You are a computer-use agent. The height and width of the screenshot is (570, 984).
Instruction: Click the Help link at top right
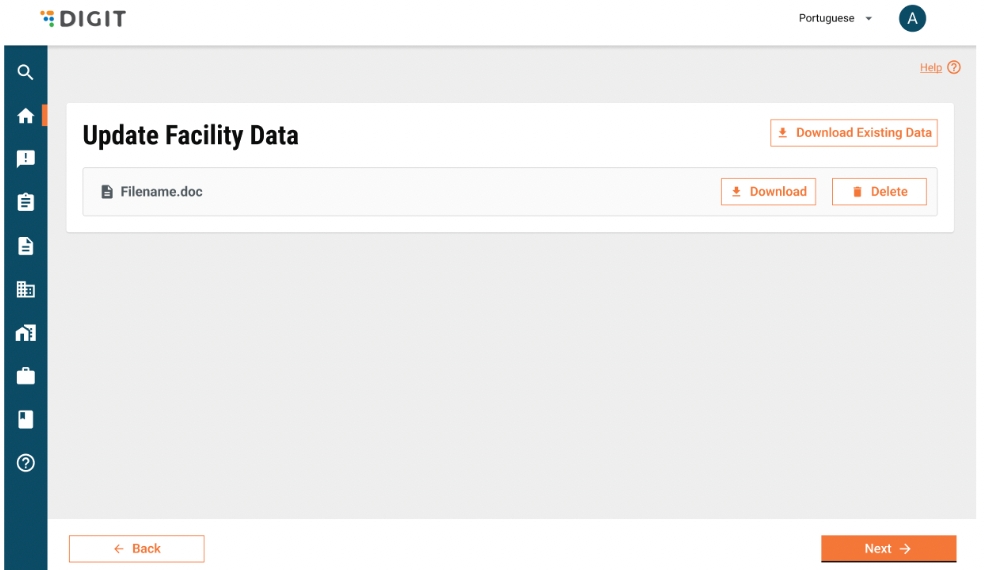coord(931,68)
